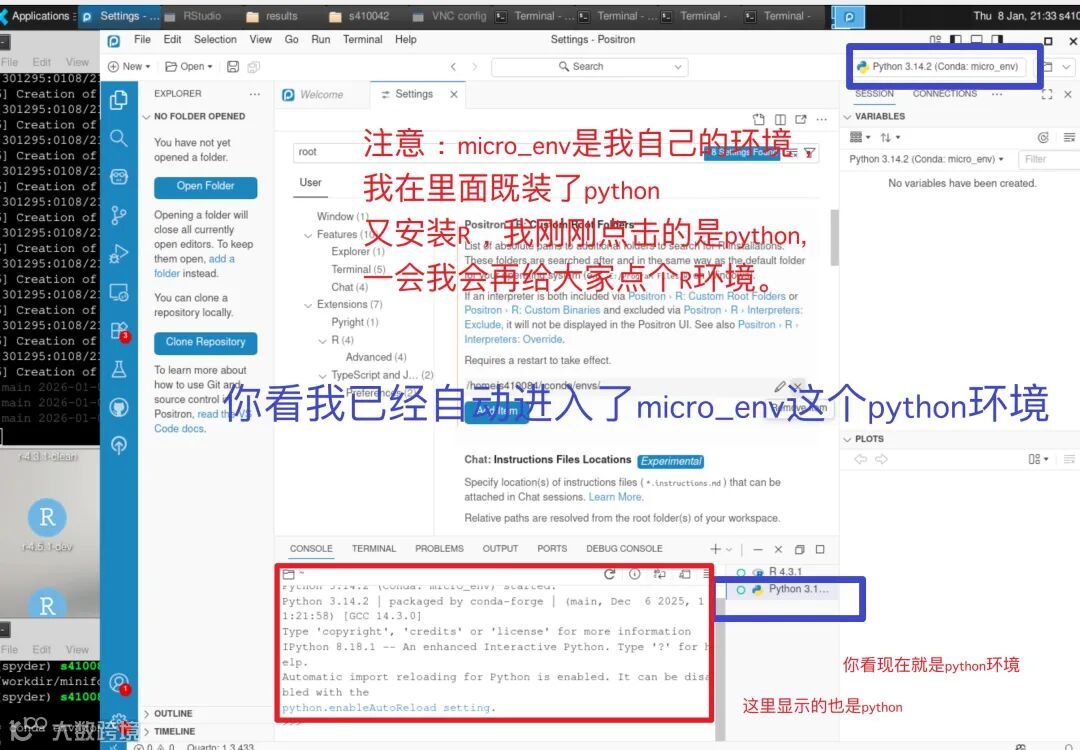Collapse the Features settings group
The height and width of the screenshot is (750, 1080).
[308, 235]
